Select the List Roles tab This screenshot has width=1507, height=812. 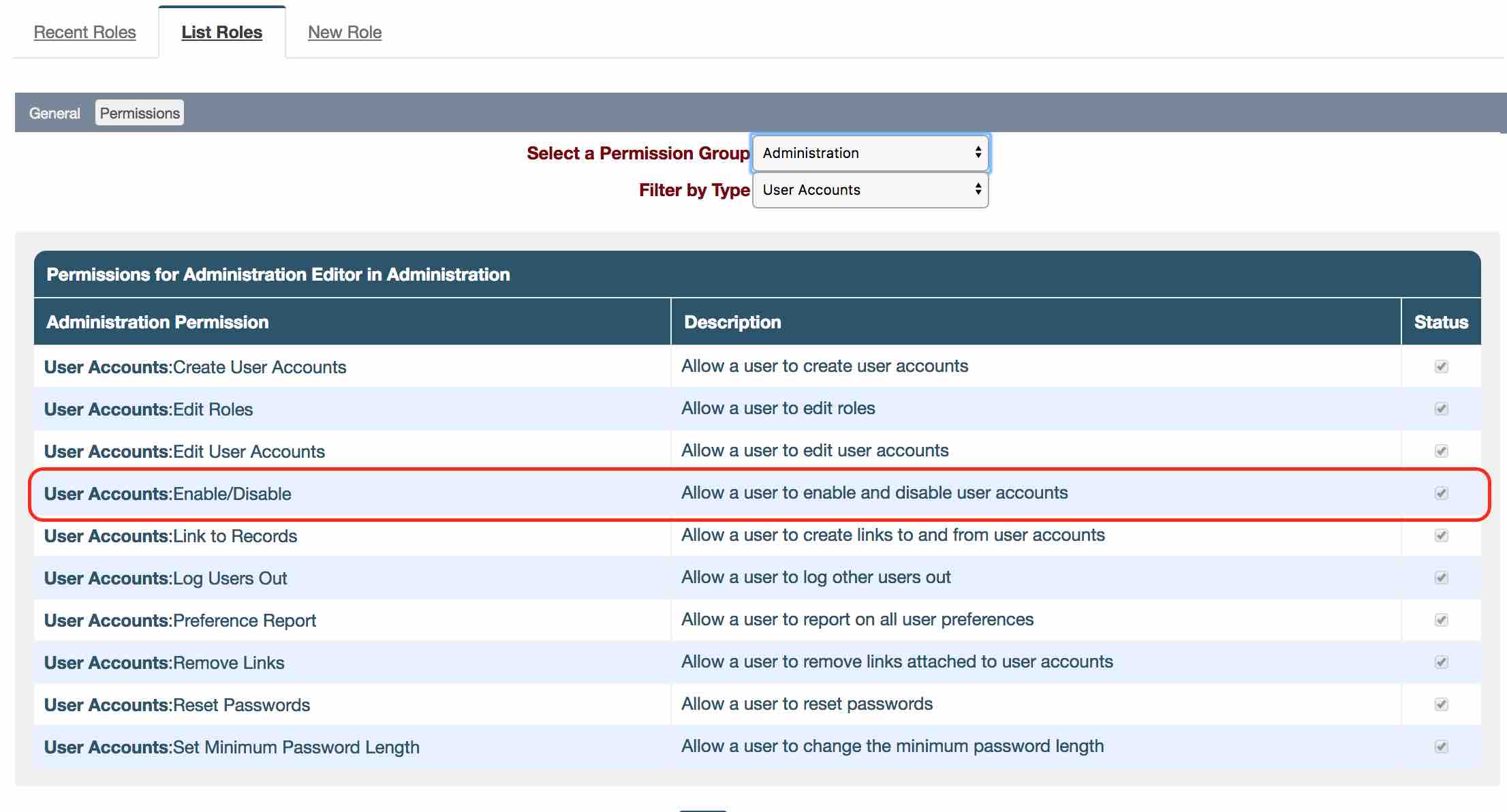point(221,32)
